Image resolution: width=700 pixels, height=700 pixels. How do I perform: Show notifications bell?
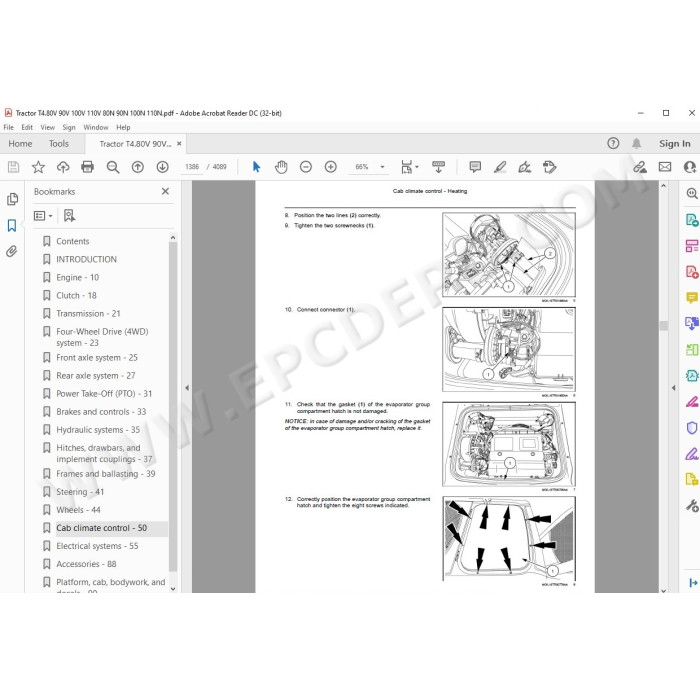click(x=637, y=143)
